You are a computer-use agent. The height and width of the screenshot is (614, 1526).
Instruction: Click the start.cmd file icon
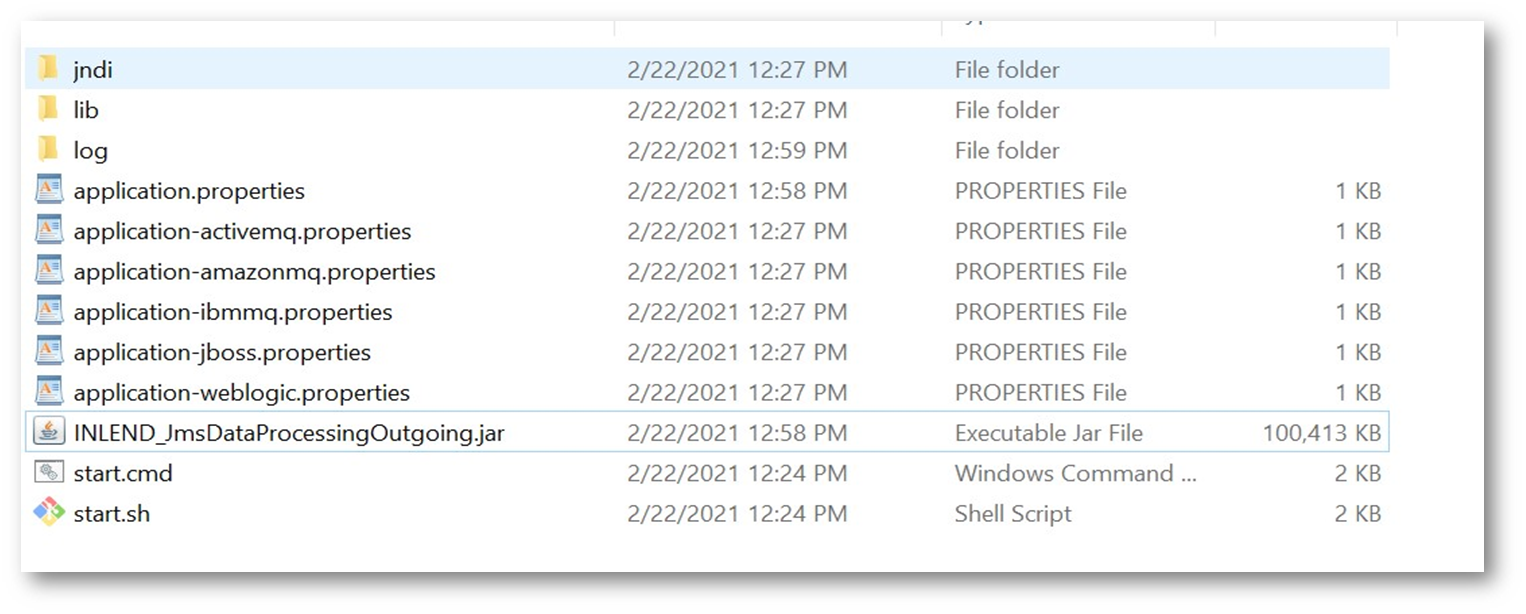click(x=49, y=472)
